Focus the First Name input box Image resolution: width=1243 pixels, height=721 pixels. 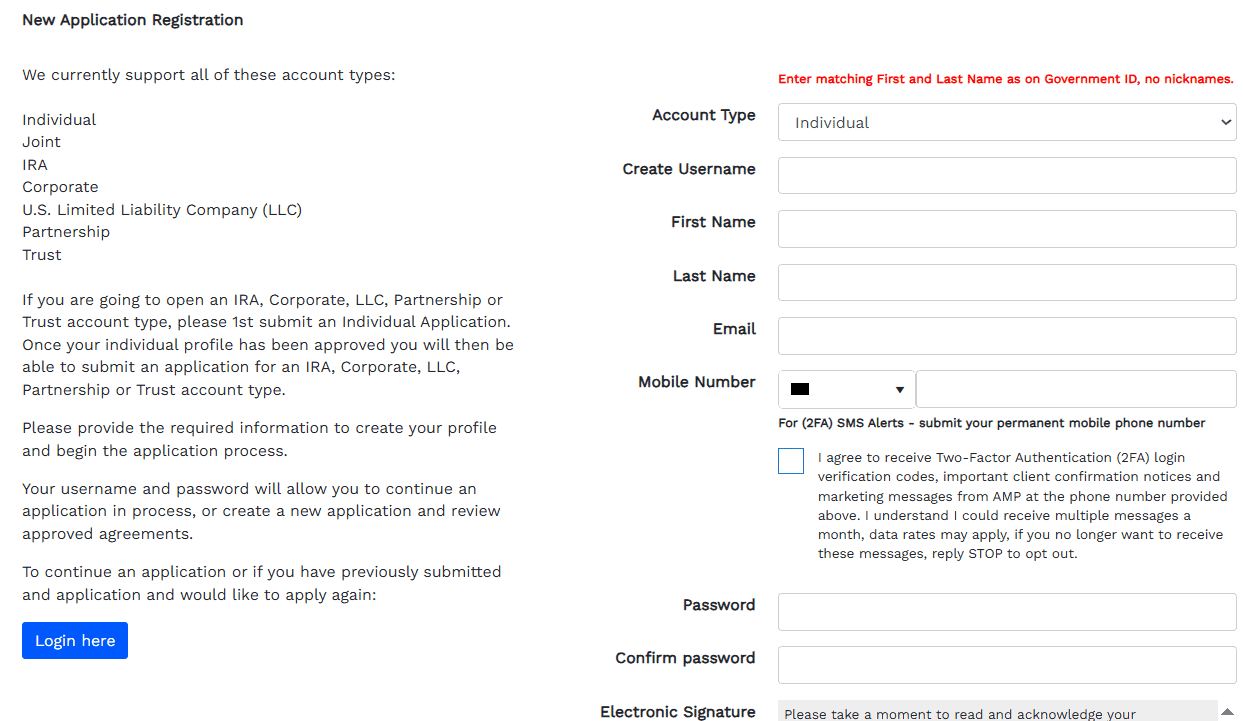tap(1007, 229)
